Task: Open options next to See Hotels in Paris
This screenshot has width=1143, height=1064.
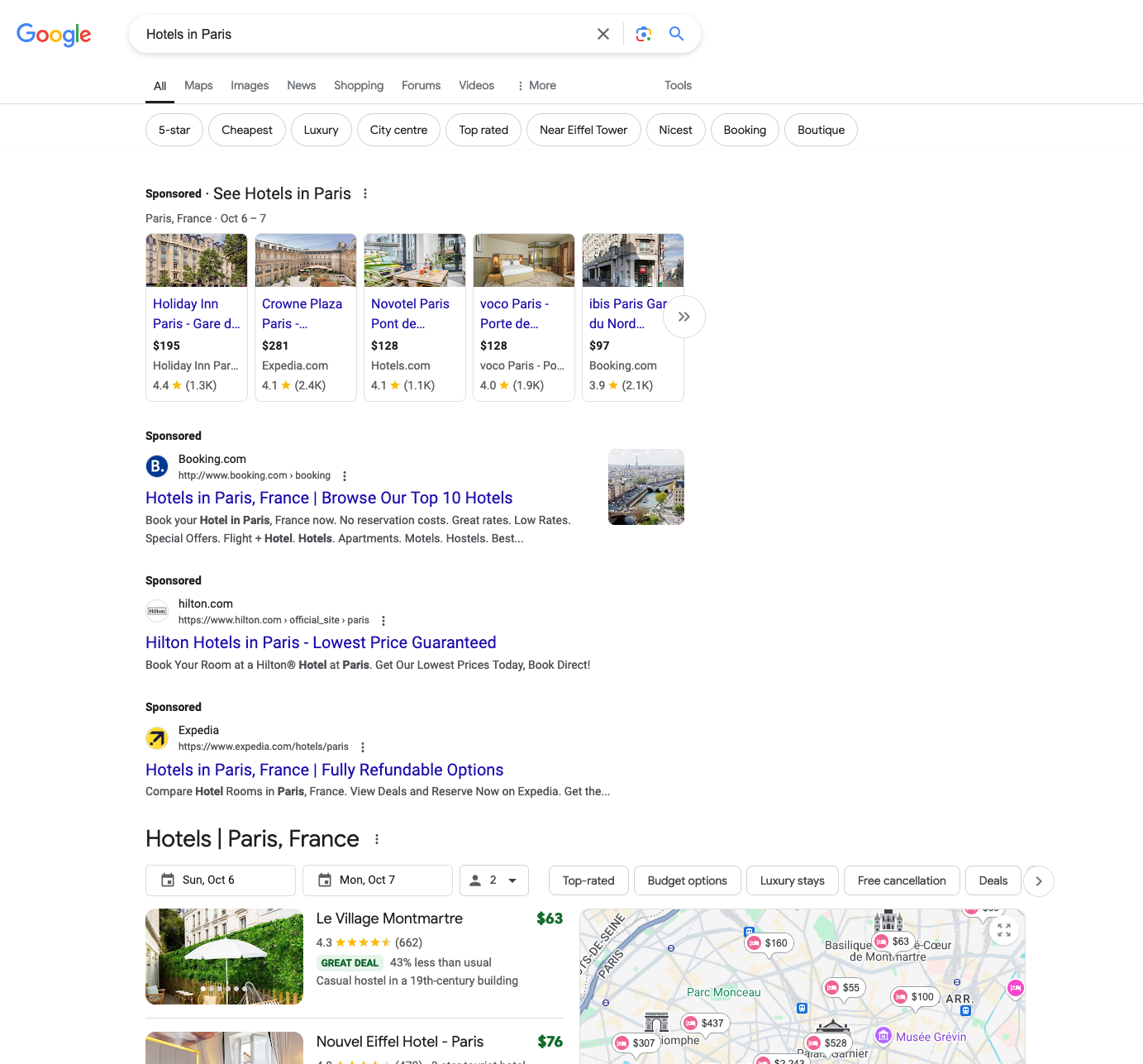Action: [365, 193]
